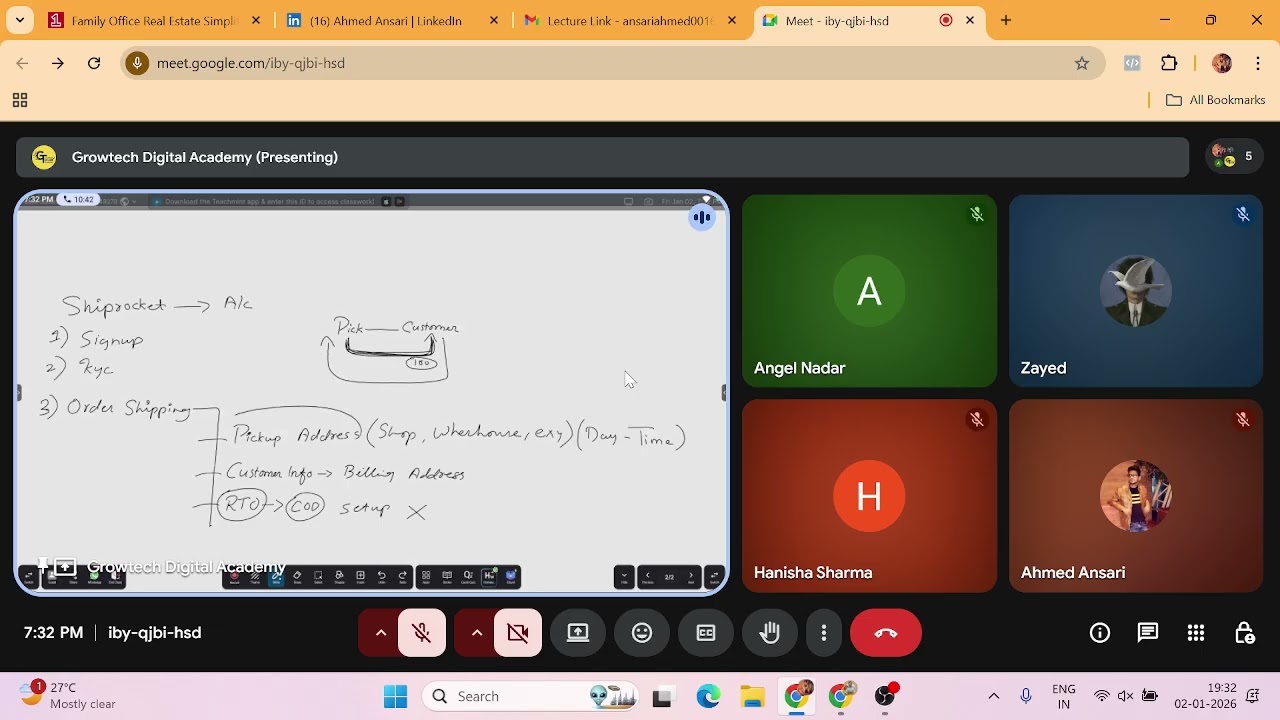The width and height of the screenshot is (1280, 720).
Task: Open meeting details info icon
Action: coord(1100,633)
